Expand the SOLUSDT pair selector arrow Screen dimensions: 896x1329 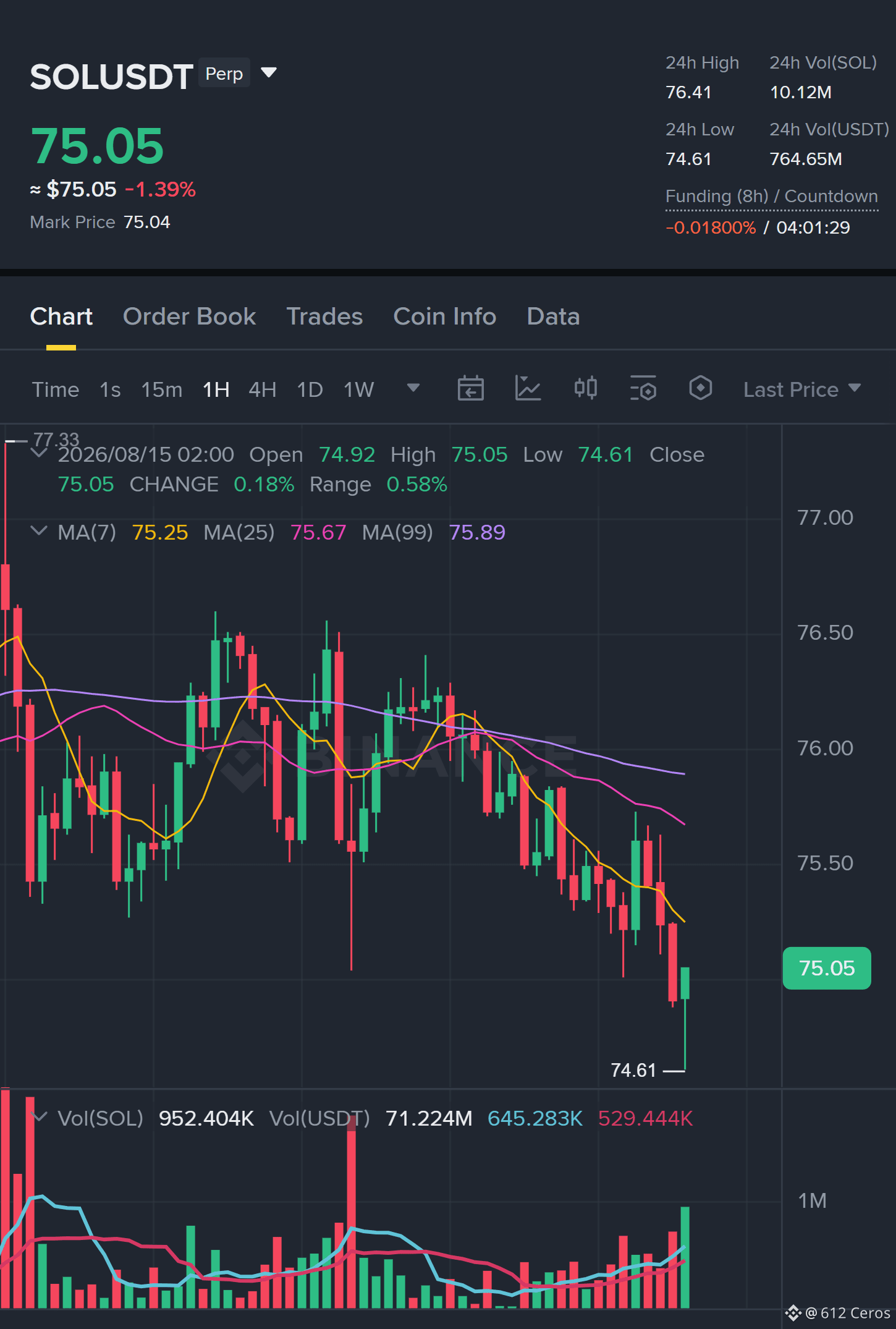pos(269,73)
